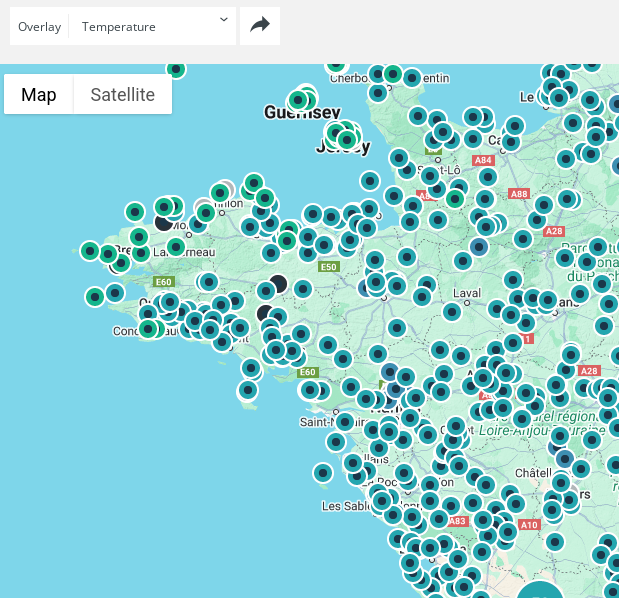This screenshot has height=598, width=619.
Task: Select the teal marker right of the A10 shield
Action: pyautogui.click(x=555, y=542)
